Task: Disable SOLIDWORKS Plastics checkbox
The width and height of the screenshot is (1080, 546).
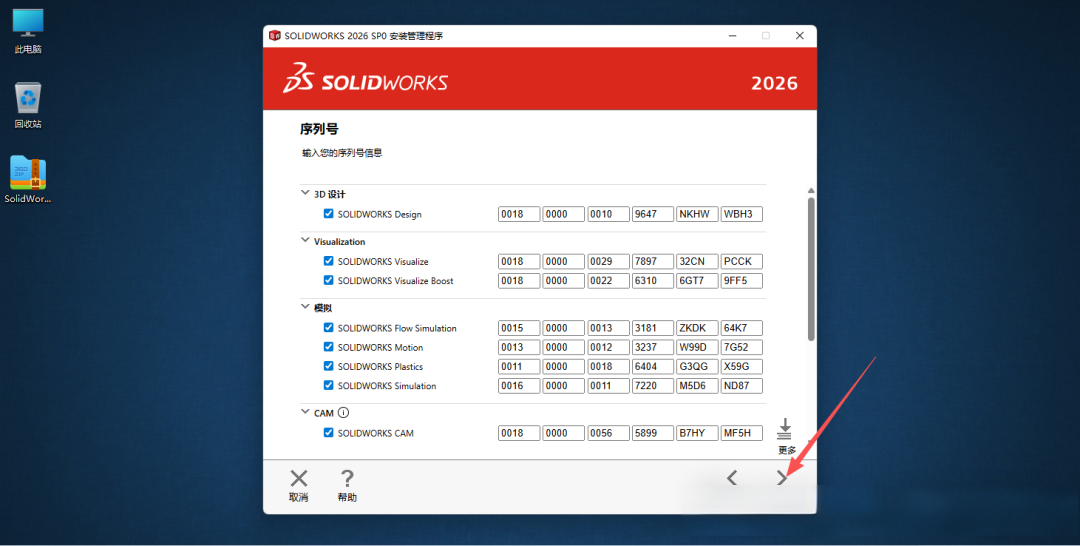Action: pyautogui.click(x=329, y=366)
